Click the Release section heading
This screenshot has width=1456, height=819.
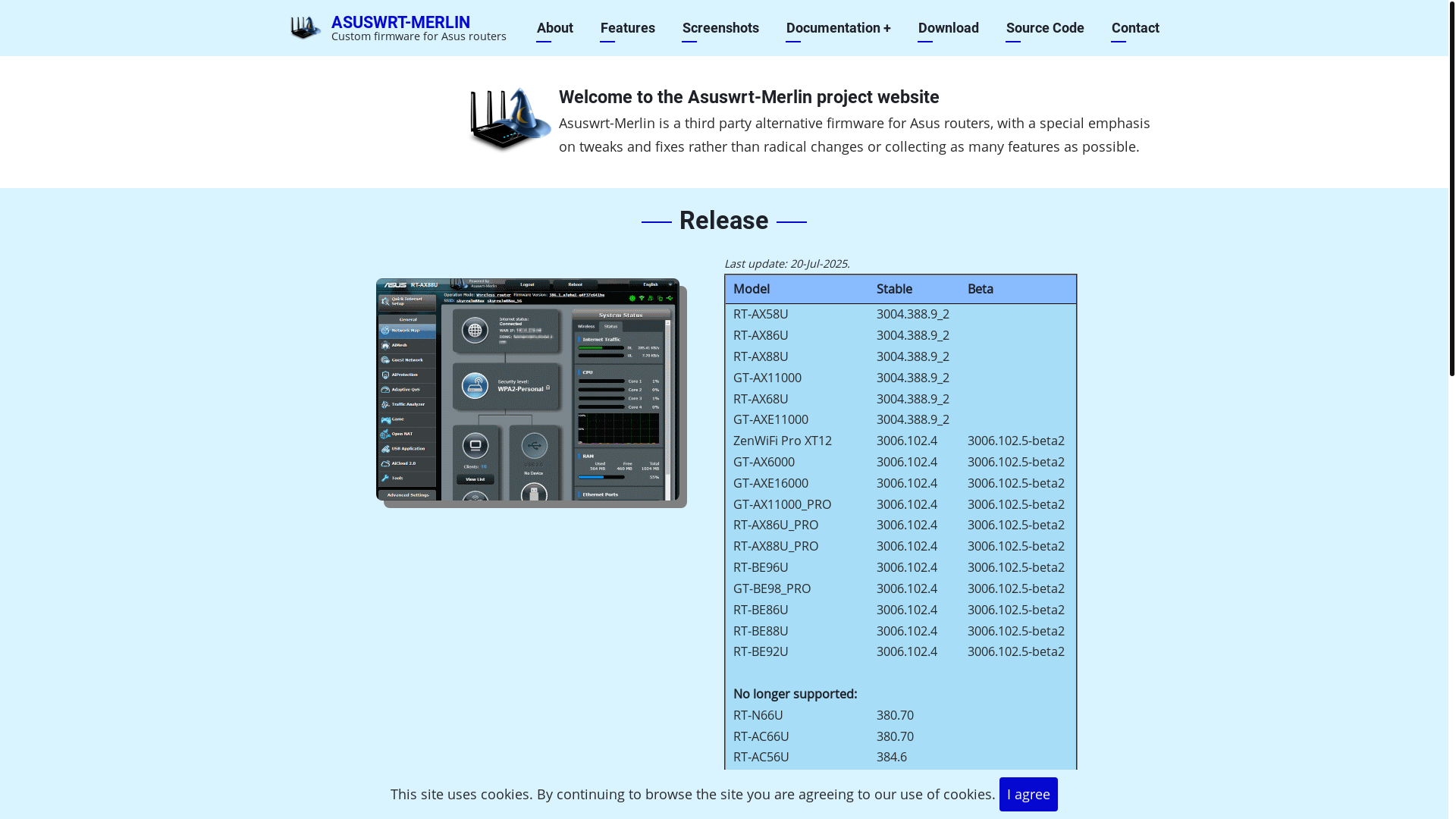point(724,221)
